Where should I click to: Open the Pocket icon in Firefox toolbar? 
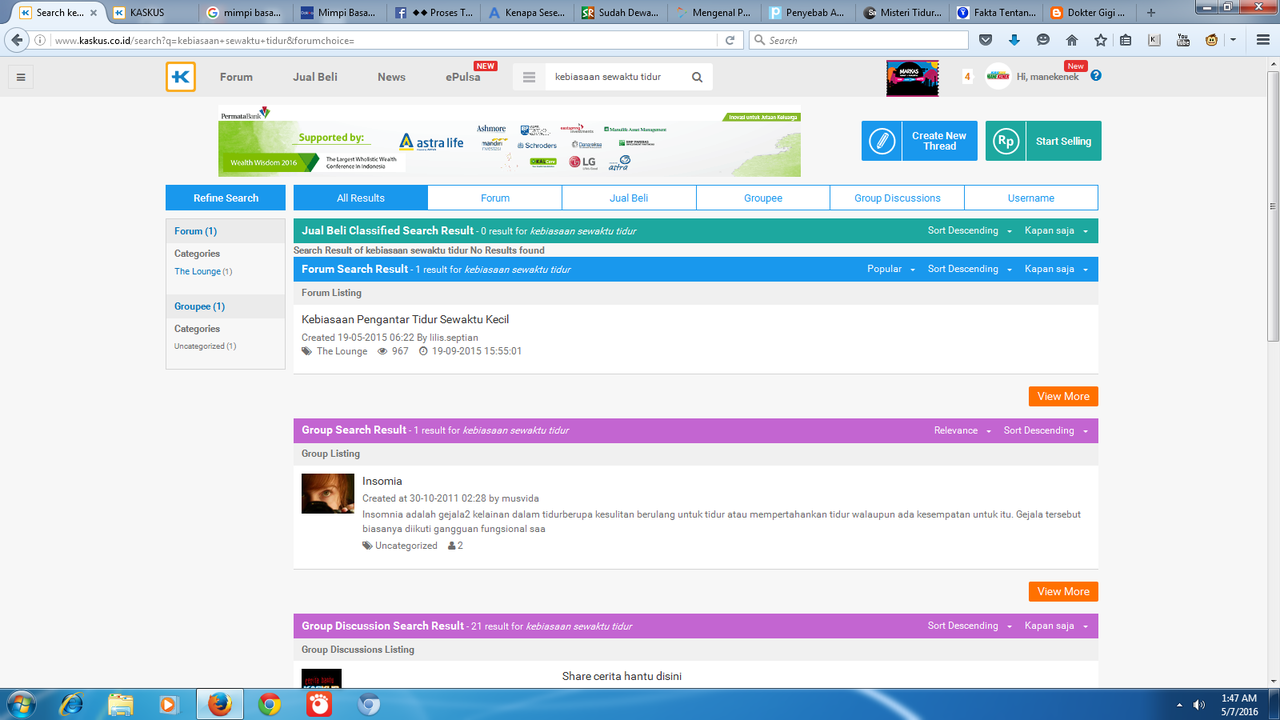tap(986, 40)
